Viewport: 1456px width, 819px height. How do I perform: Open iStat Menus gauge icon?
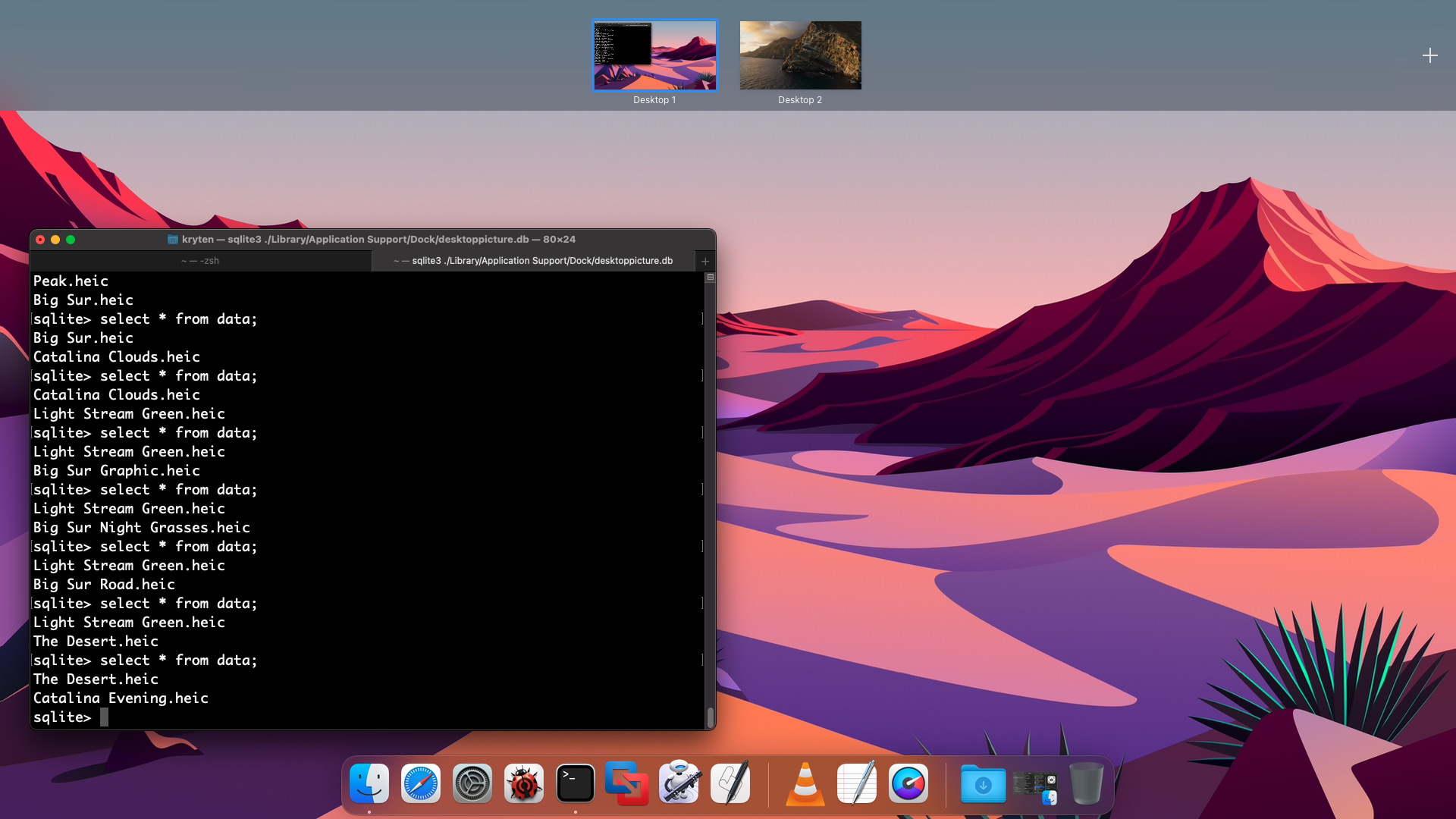(x=908, y=783)
